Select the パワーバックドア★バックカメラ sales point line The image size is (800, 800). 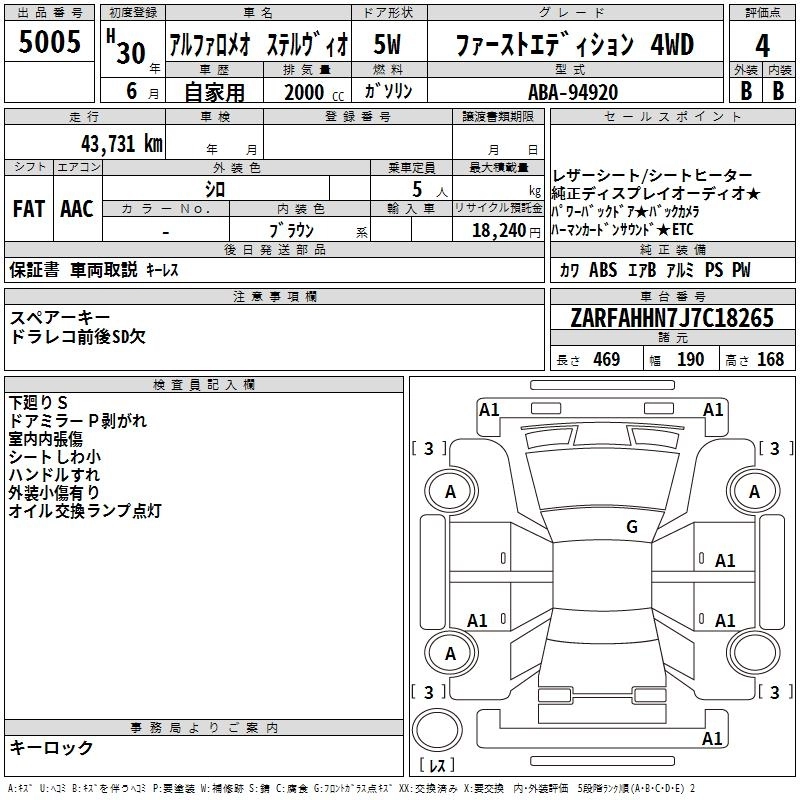coord(625,211)
